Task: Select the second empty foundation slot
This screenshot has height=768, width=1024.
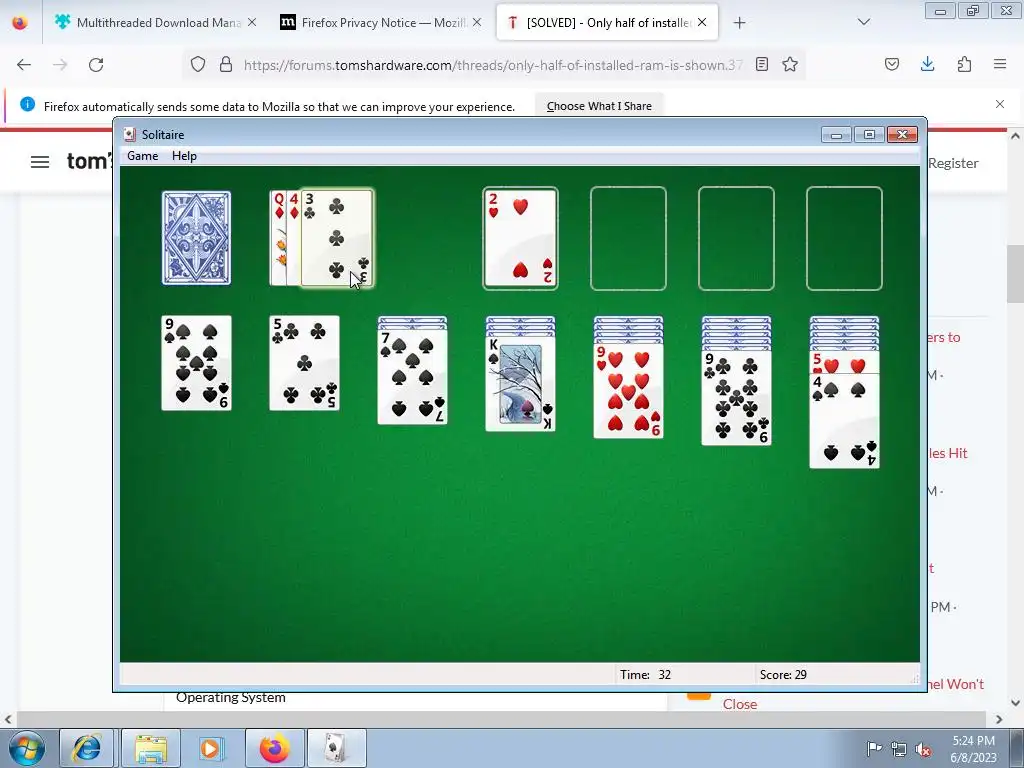Action: [x=628, y=238]
